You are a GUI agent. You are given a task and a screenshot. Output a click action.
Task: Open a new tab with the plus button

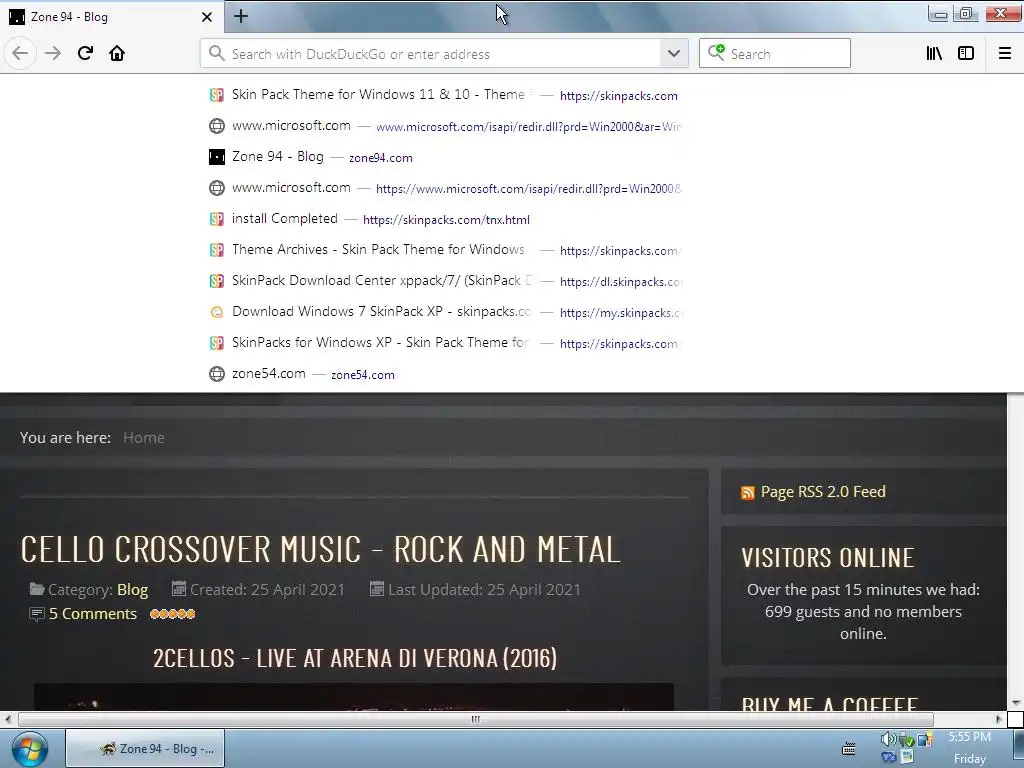pos(241,16)
